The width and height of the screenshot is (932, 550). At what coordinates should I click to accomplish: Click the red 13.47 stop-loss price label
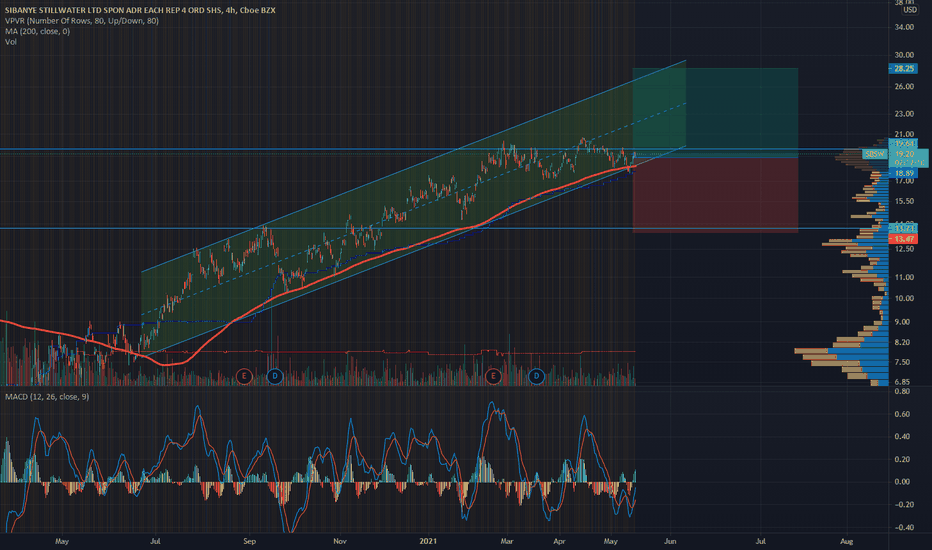(903, 238)
